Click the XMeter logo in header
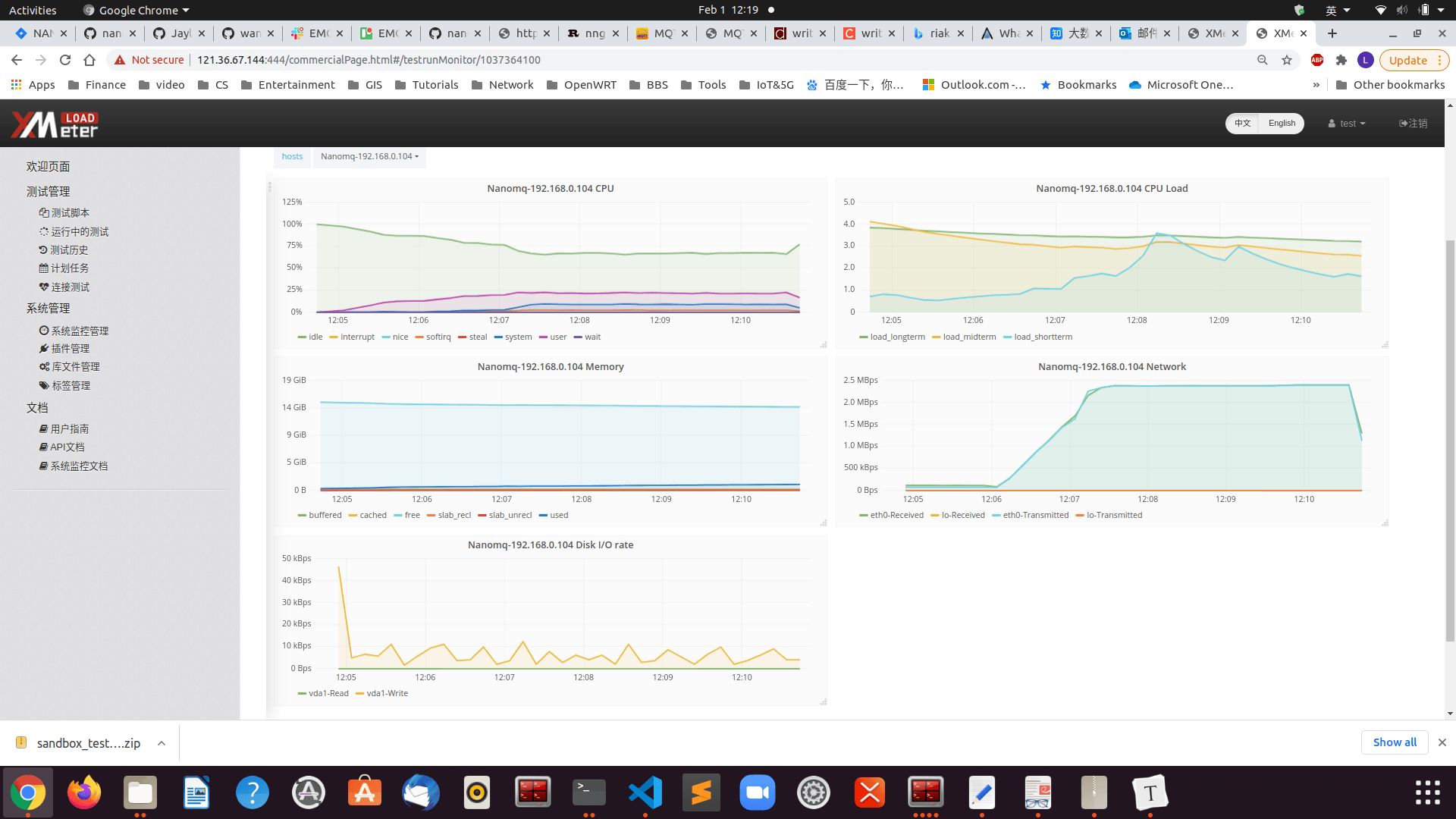This screenshot has width=1456, height=819. pos(55,124)
